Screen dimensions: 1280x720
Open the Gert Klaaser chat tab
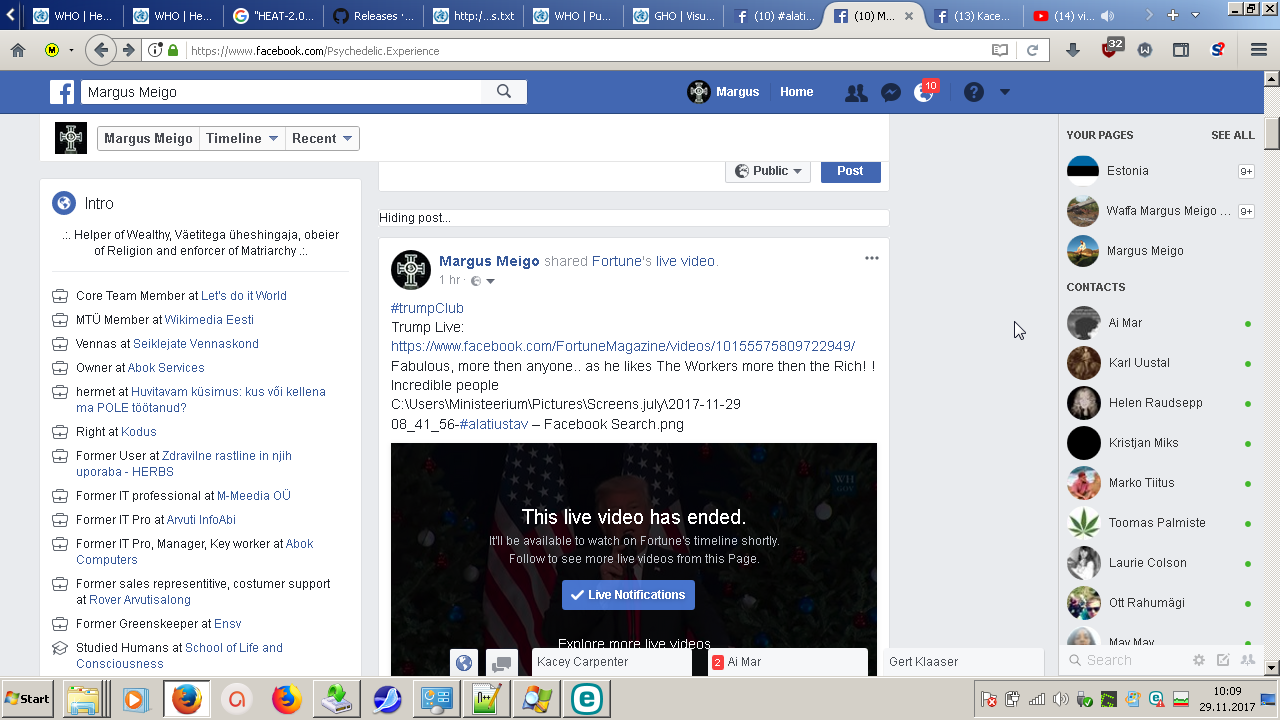click(x=963, y=662)
